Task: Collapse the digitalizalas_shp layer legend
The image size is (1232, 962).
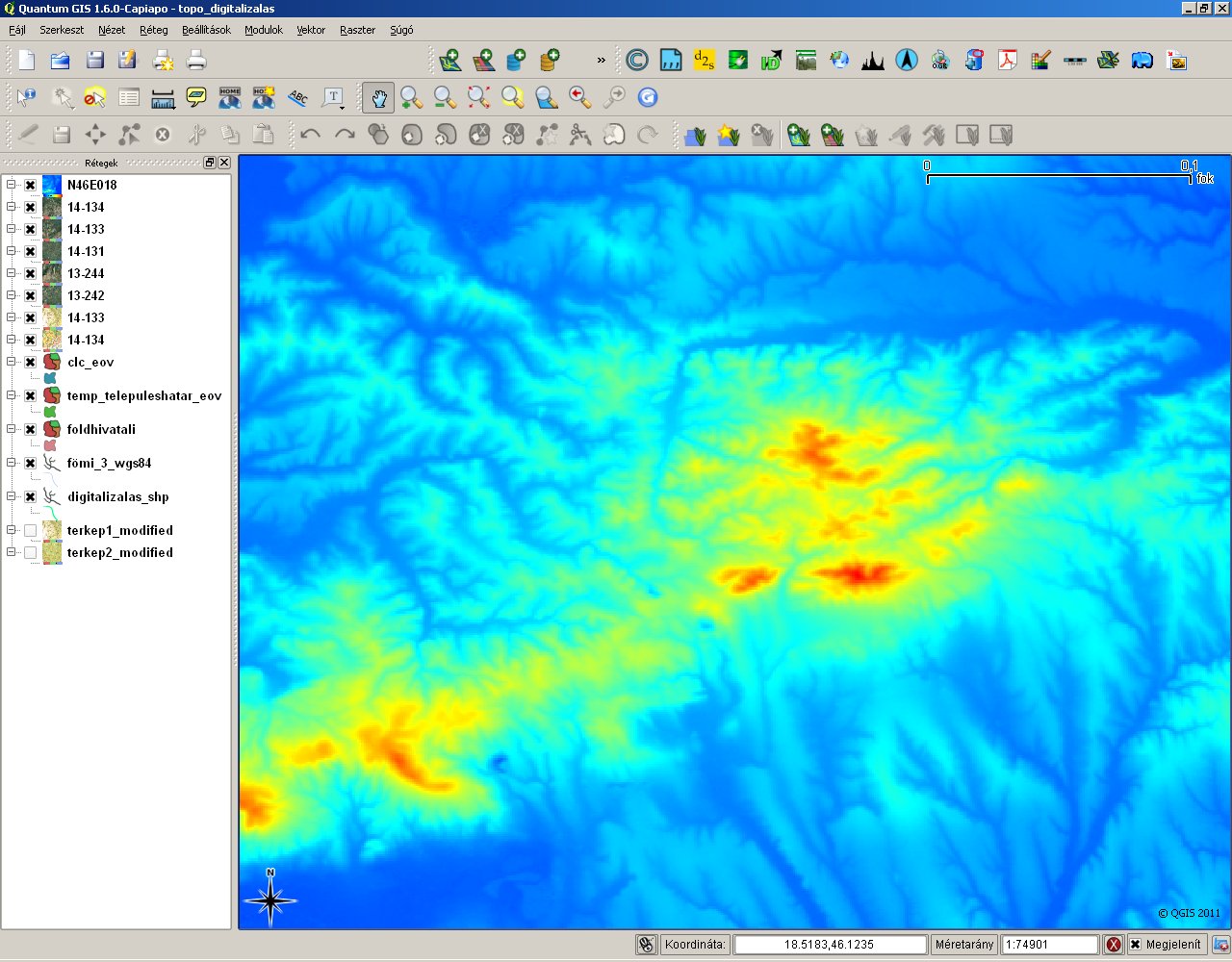Action: (x=12, y=496)
